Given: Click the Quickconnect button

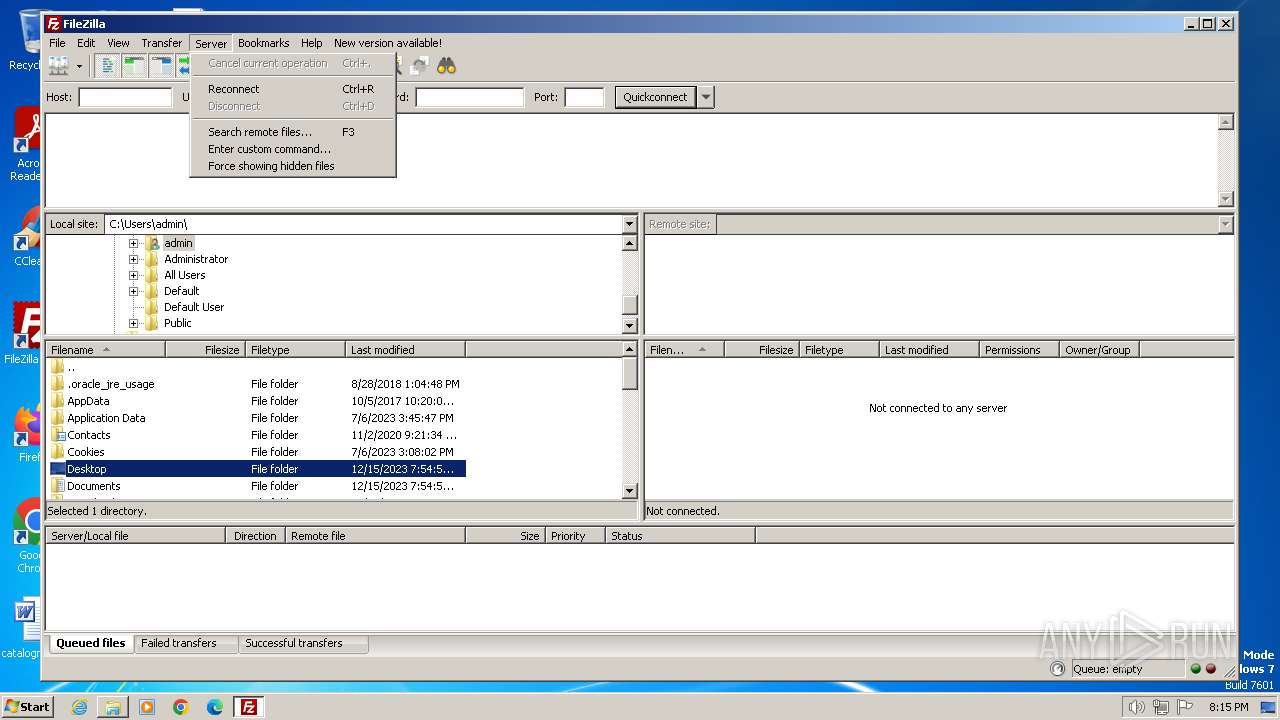Looking at the screenshot, I should coord(655,97).
